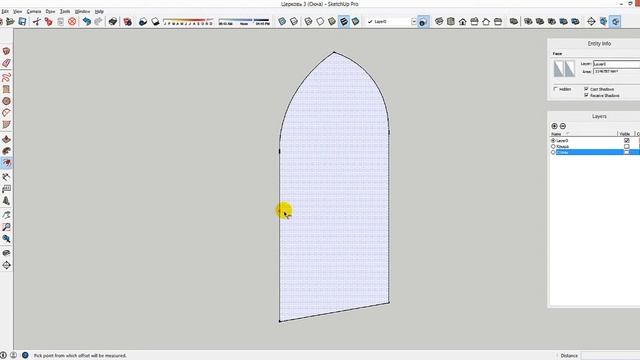Screen dimensions: 640x360
Task: Select the Tape Measure tool in left toolbar
Action: point(6,177)
